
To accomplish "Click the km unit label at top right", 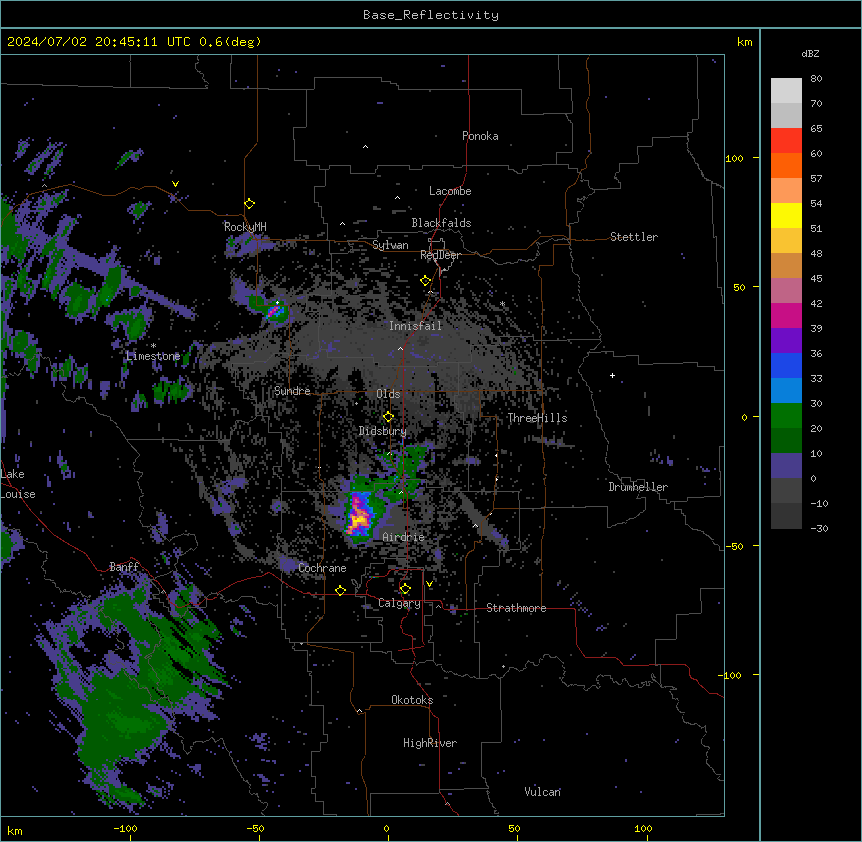I will point(745,42).
